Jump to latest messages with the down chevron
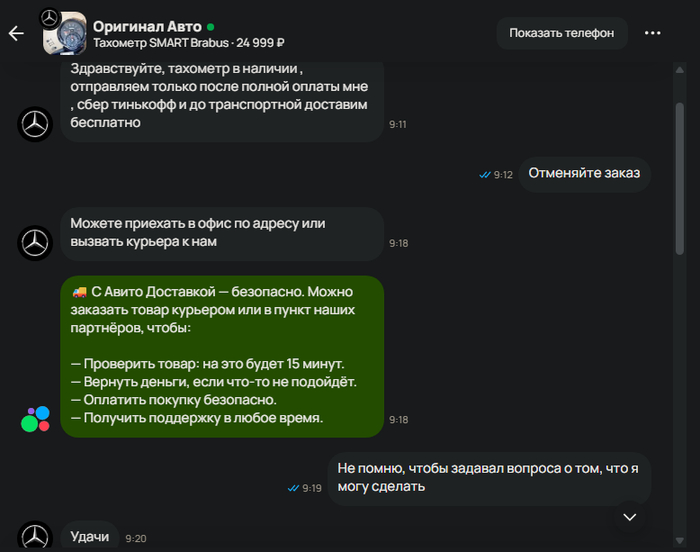 (629, 517)
